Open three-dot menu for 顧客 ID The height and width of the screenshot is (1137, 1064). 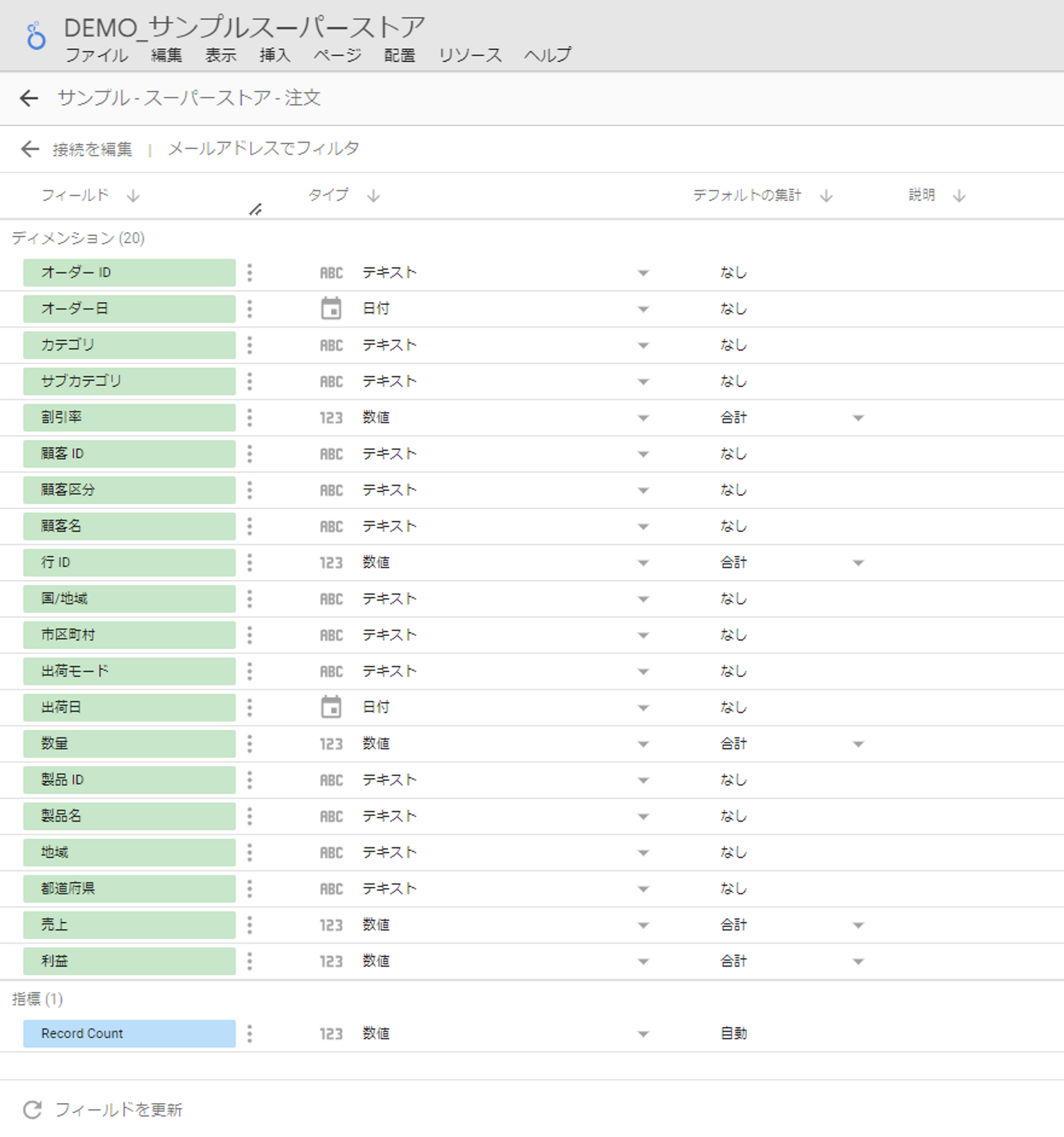click(249, 454)
